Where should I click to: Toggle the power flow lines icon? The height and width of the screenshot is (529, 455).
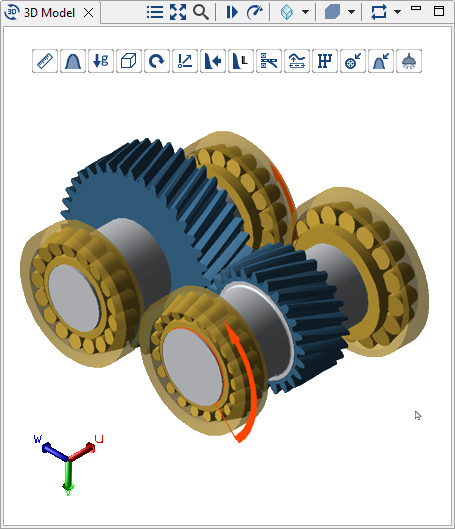click(269, 61)
